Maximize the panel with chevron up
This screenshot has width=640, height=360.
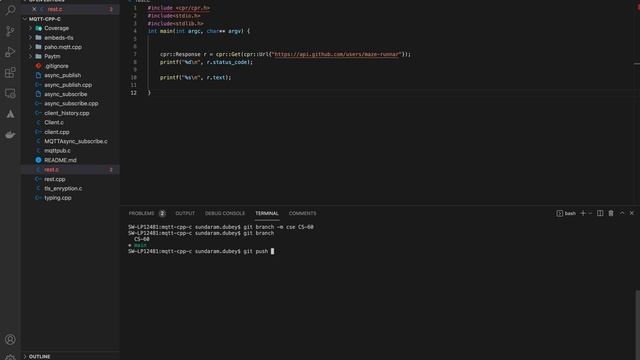coord(622,213)
